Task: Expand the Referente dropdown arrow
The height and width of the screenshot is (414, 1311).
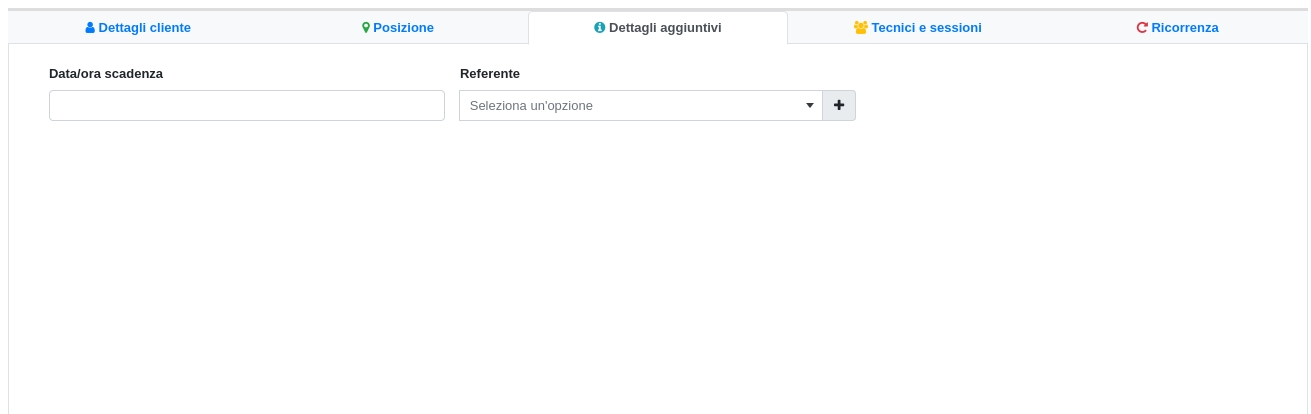Action: click(810, 106)
